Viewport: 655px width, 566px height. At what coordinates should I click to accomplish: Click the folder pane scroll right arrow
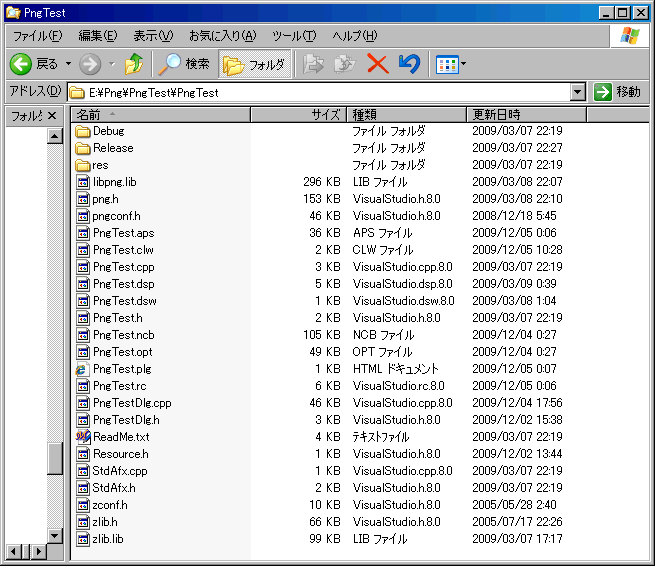[38, 552]
